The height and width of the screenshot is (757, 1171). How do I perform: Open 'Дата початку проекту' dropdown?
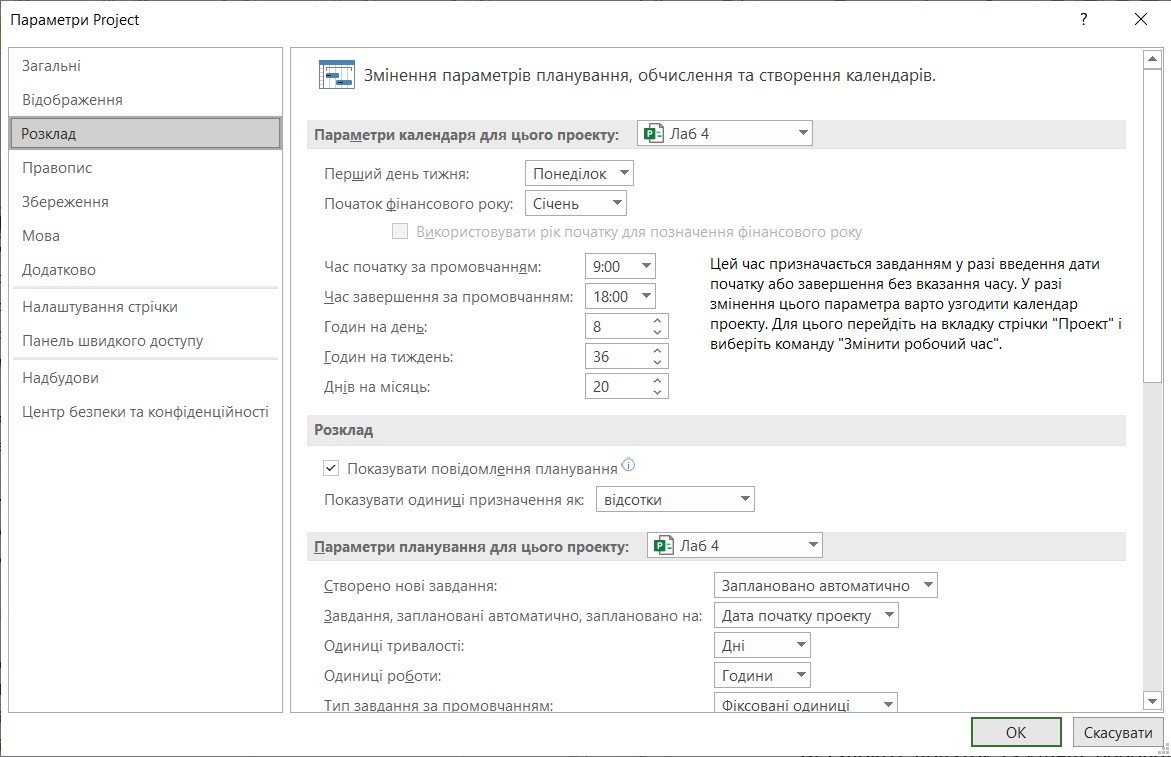click(x=806, y=615)
